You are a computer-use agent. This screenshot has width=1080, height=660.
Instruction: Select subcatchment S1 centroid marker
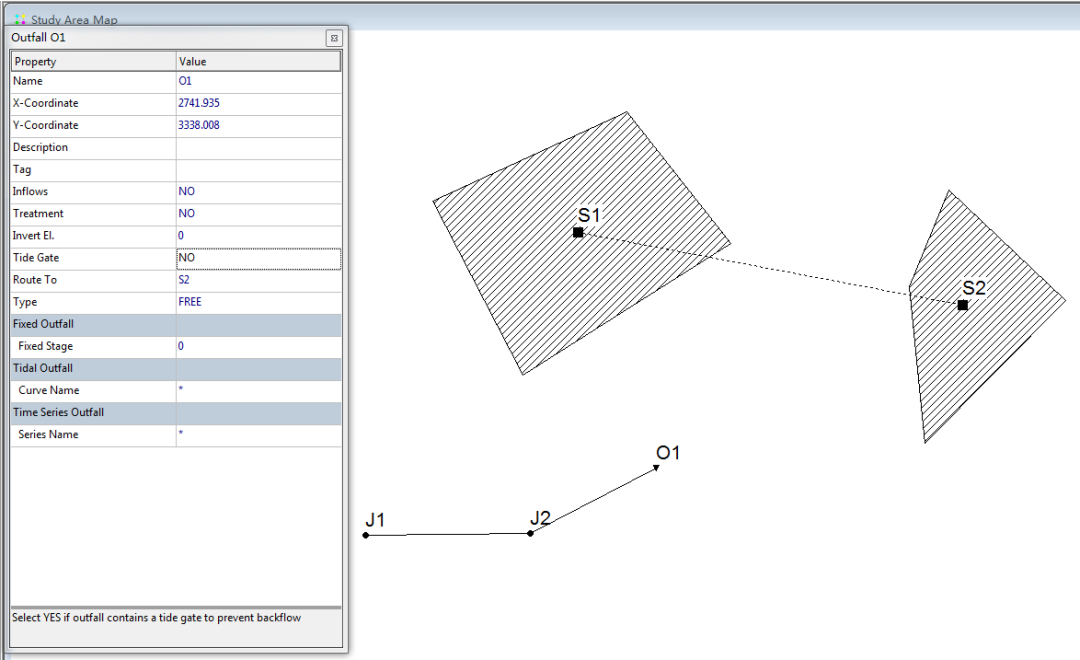579,233
